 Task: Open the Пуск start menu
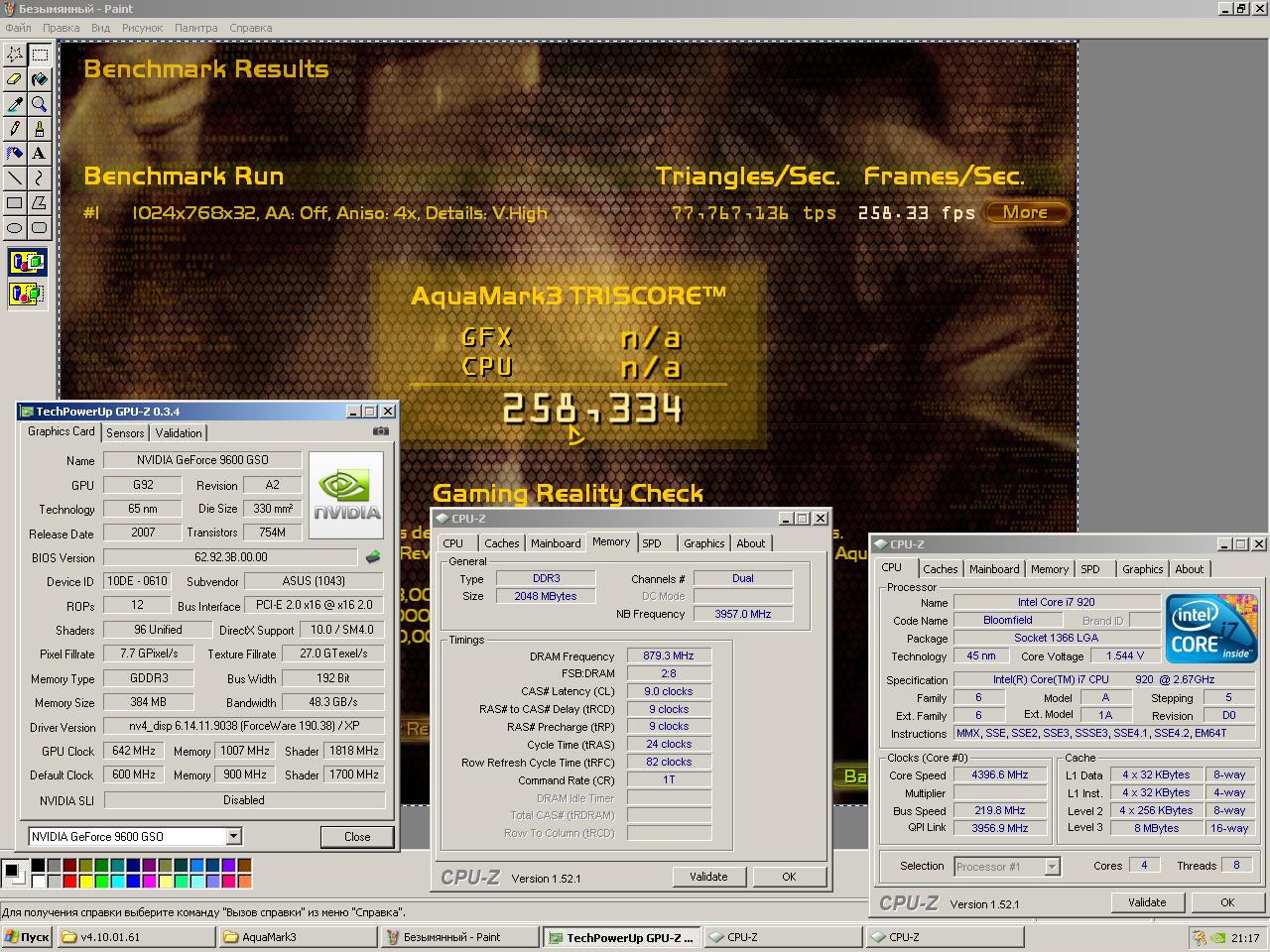point(27,937)
